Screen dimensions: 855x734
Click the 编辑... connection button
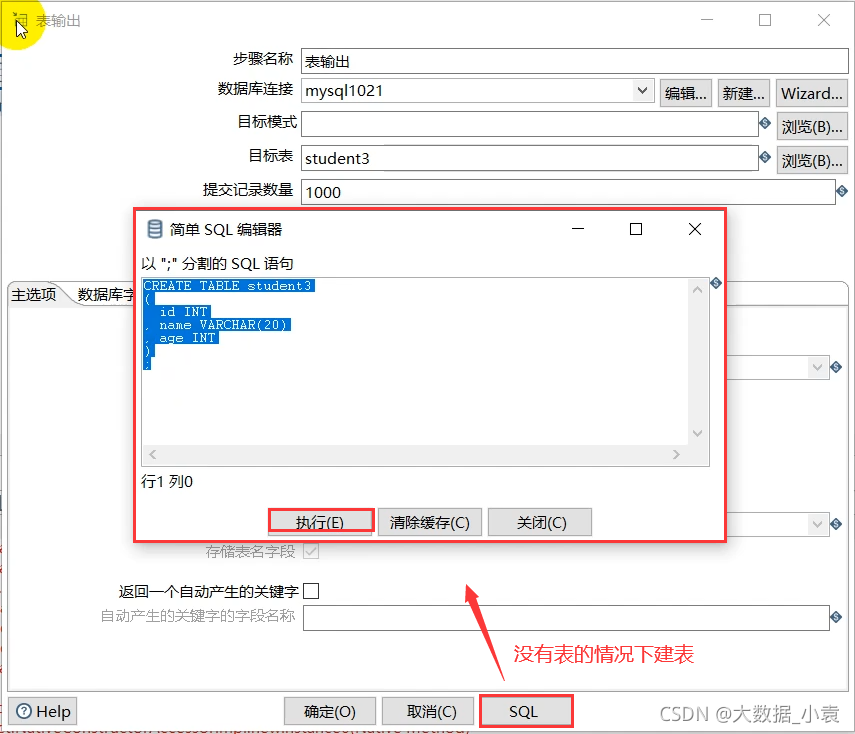[x=685, y=93]
